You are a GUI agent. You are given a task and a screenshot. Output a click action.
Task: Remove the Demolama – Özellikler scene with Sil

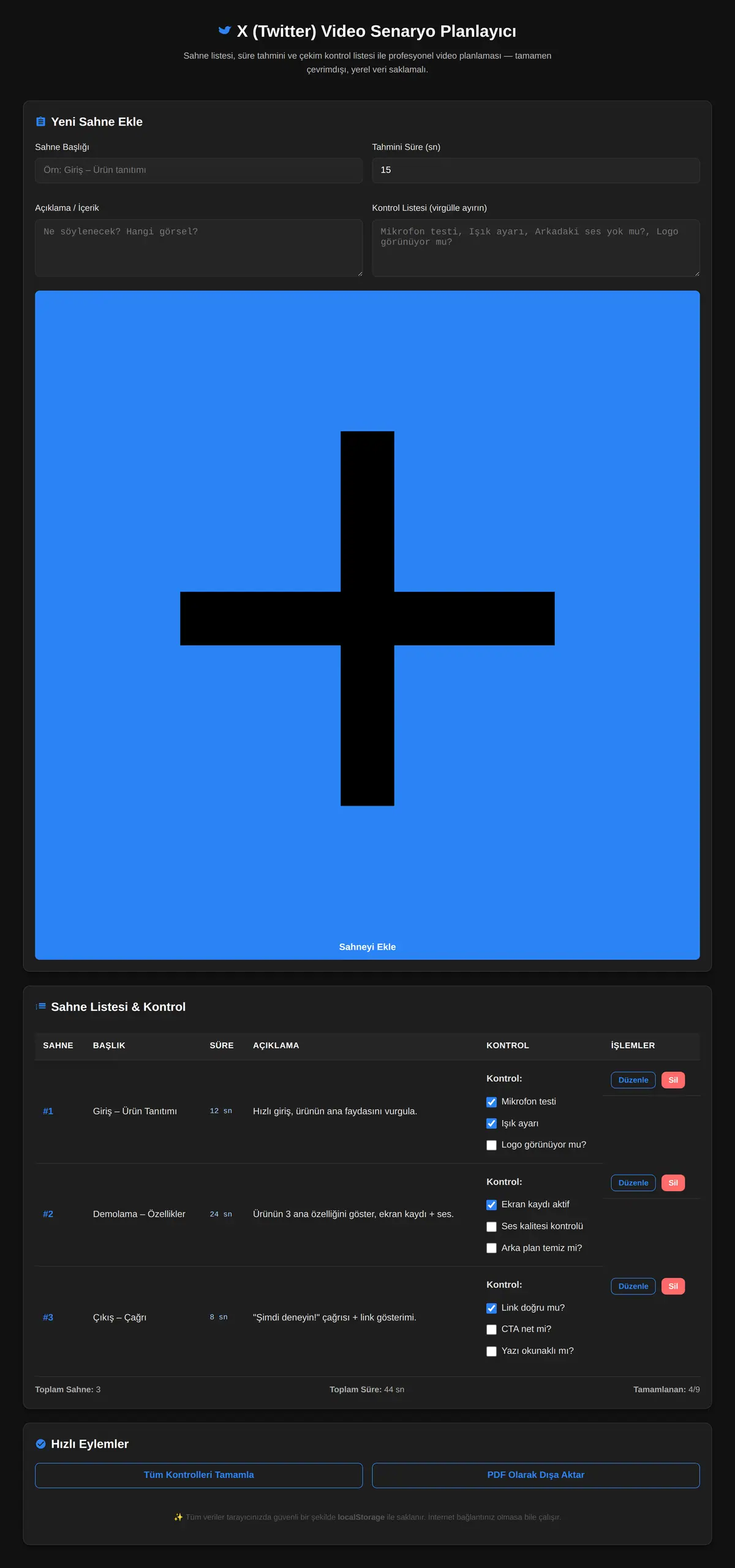pyautogui.click(x=673, y=1183)
